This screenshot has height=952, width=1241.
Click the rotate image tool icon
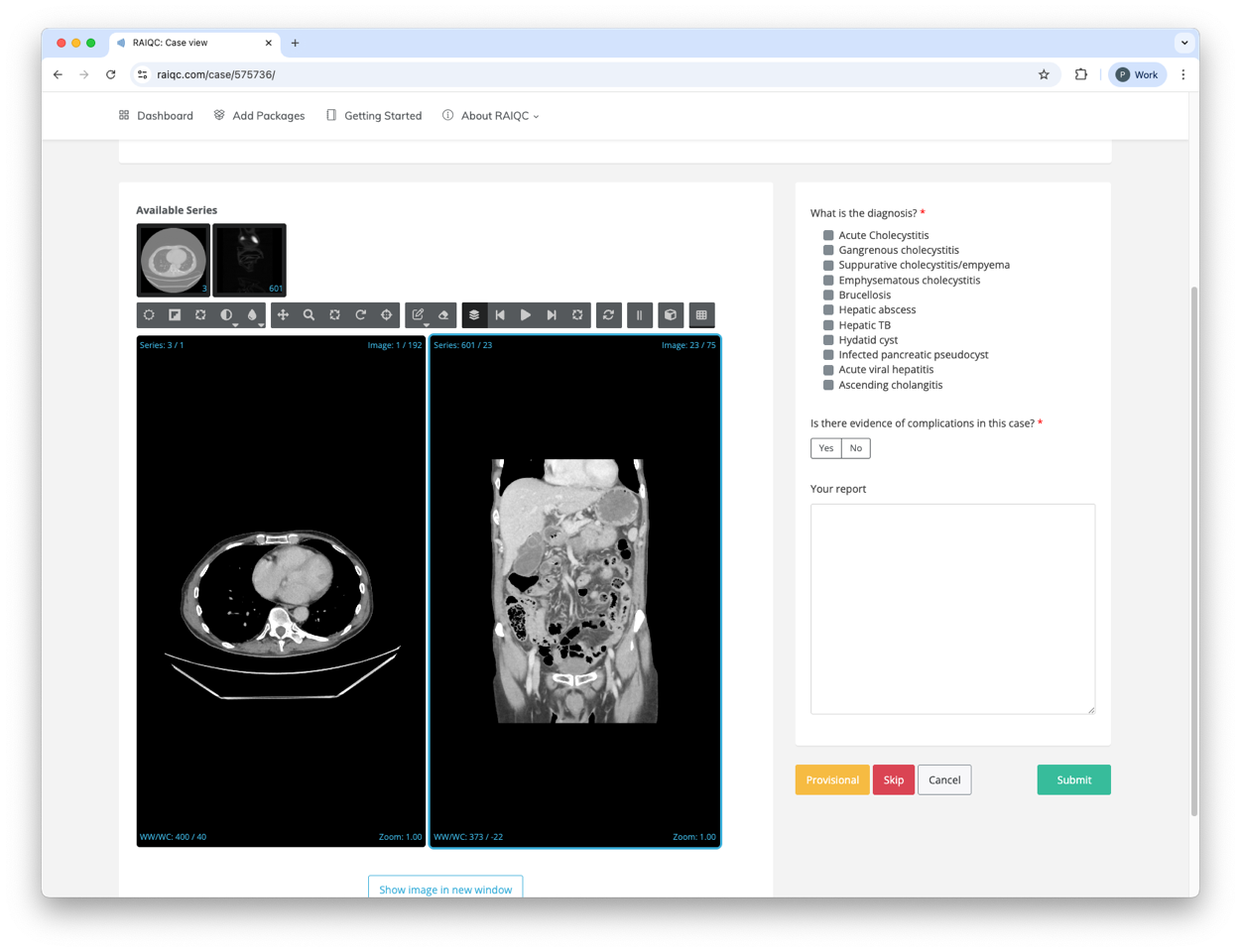click(x=360, y=315)
